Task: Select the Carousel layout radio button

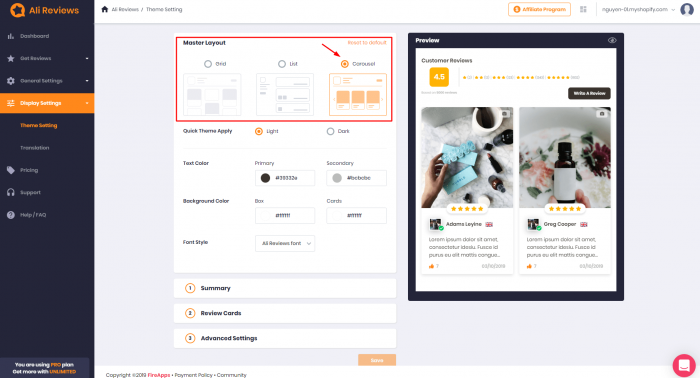Action: coord(345,64)
